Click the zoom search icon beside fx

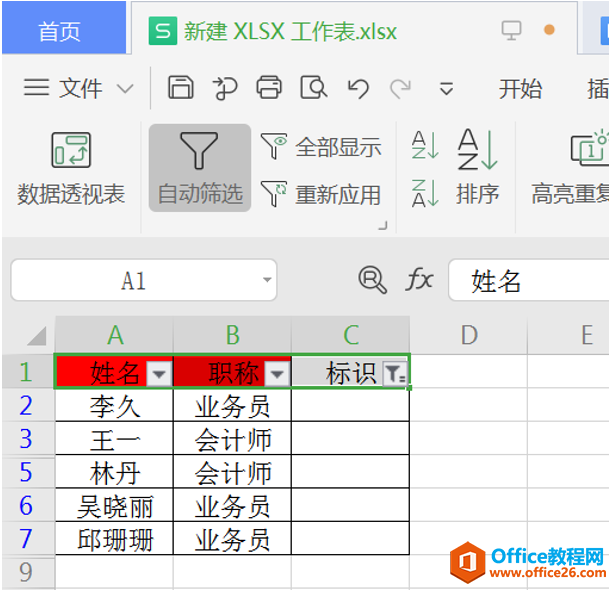pos(373,280)
